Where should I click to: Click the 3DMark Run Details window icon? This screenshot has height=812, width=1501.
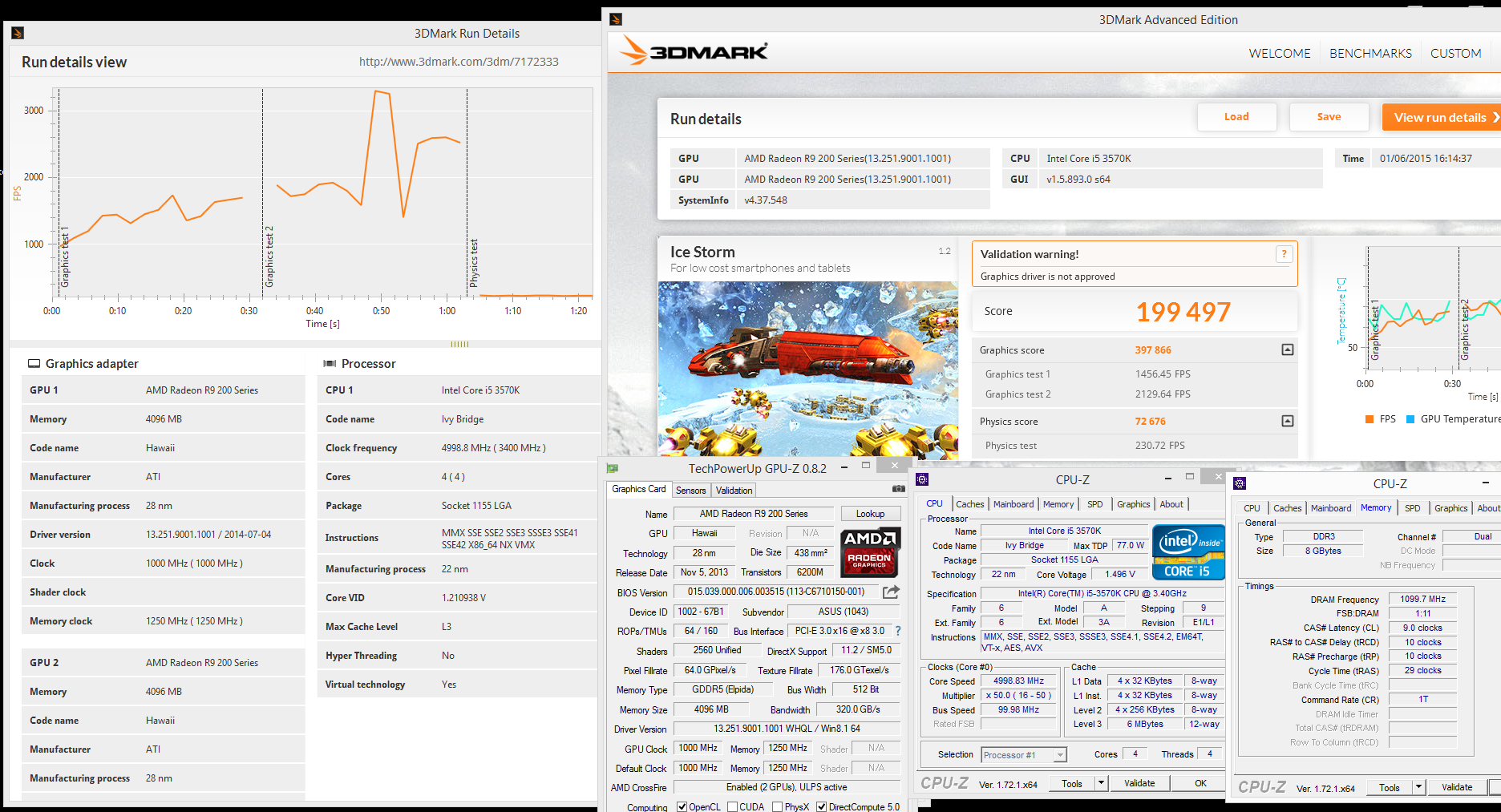coord(18,33)
